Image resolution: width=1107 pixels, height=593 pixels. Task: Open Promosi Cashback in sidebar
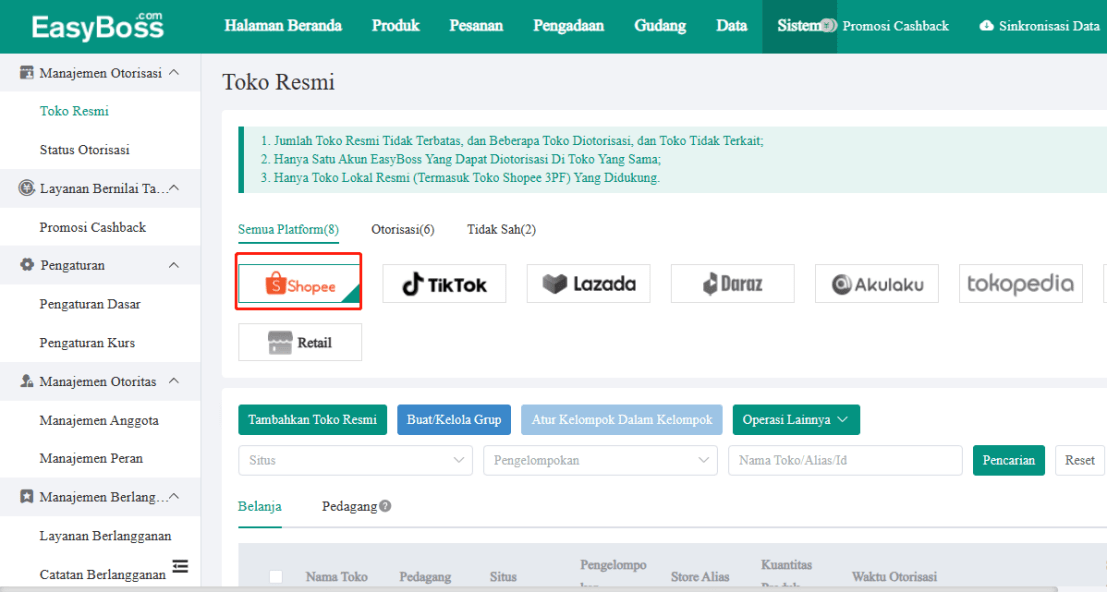point(92,227)
